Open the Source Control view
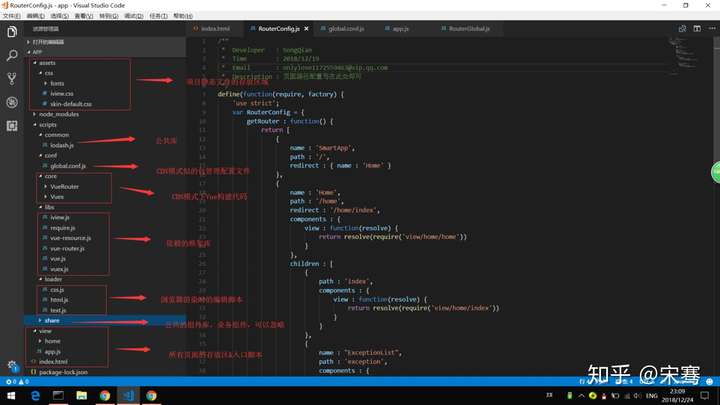The width and height of the screenshot is (720, 405). [x=12, y=79]
